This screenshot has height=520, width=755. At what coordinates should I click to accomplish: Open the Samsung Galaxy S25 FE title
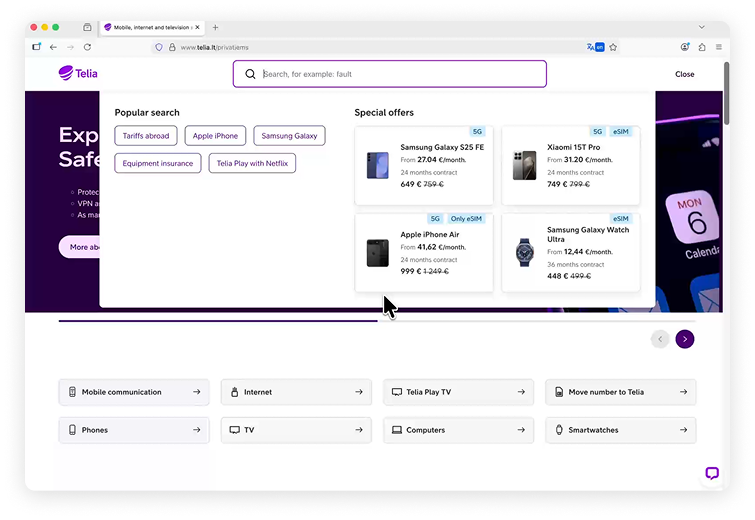point(442,147)
